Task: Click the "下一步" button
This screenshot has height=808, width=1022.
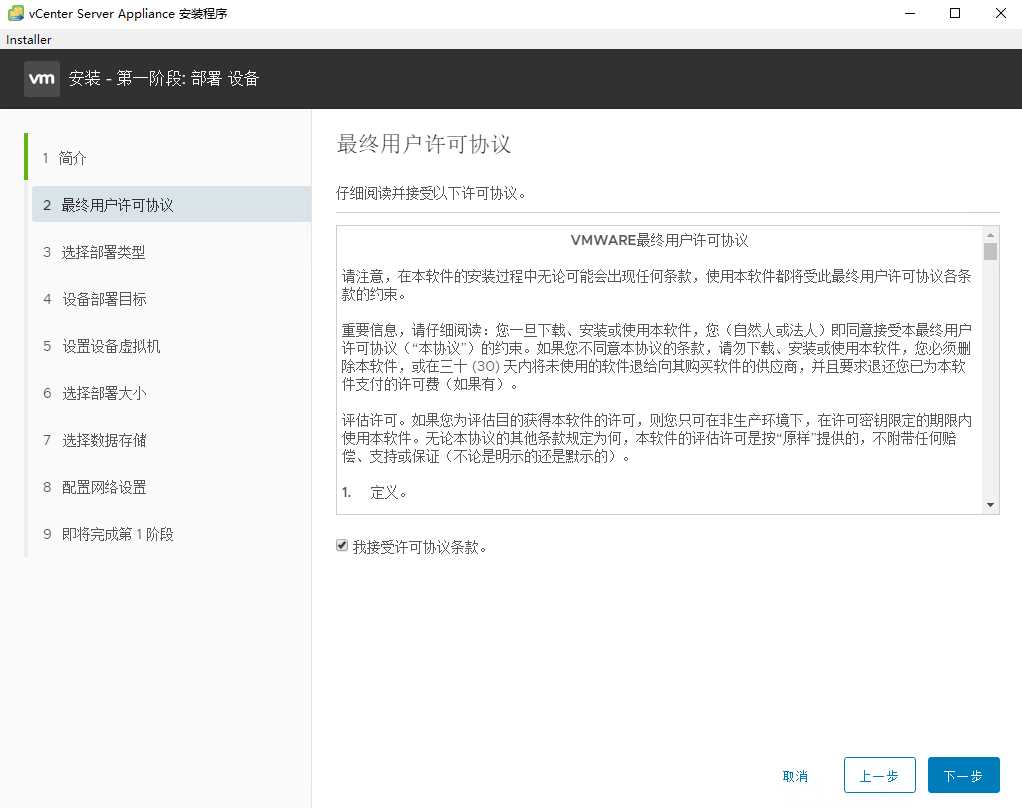Action: coord(963,774)
